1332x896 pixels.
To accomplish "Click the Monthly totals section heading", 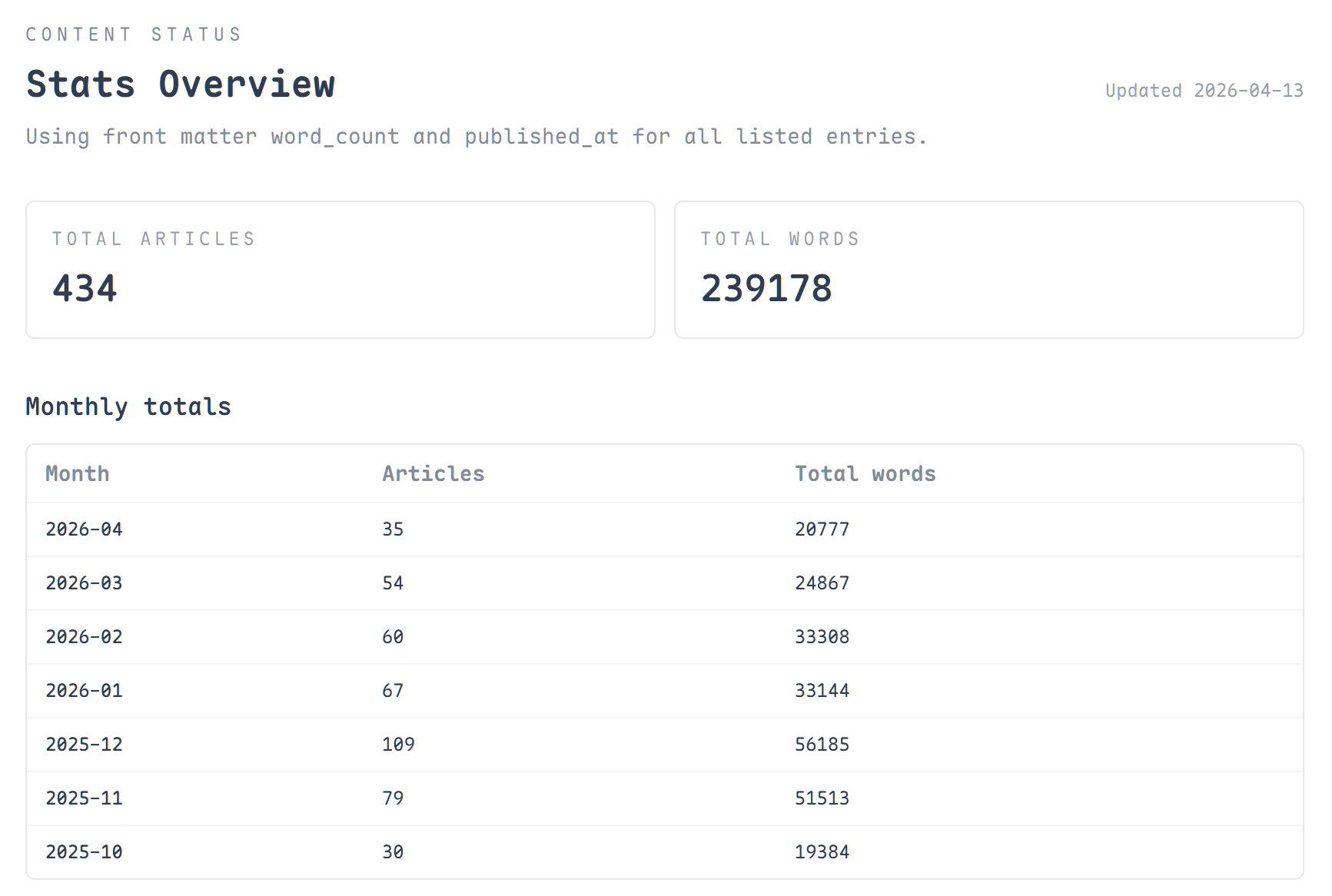I will [x=128, y=407].
